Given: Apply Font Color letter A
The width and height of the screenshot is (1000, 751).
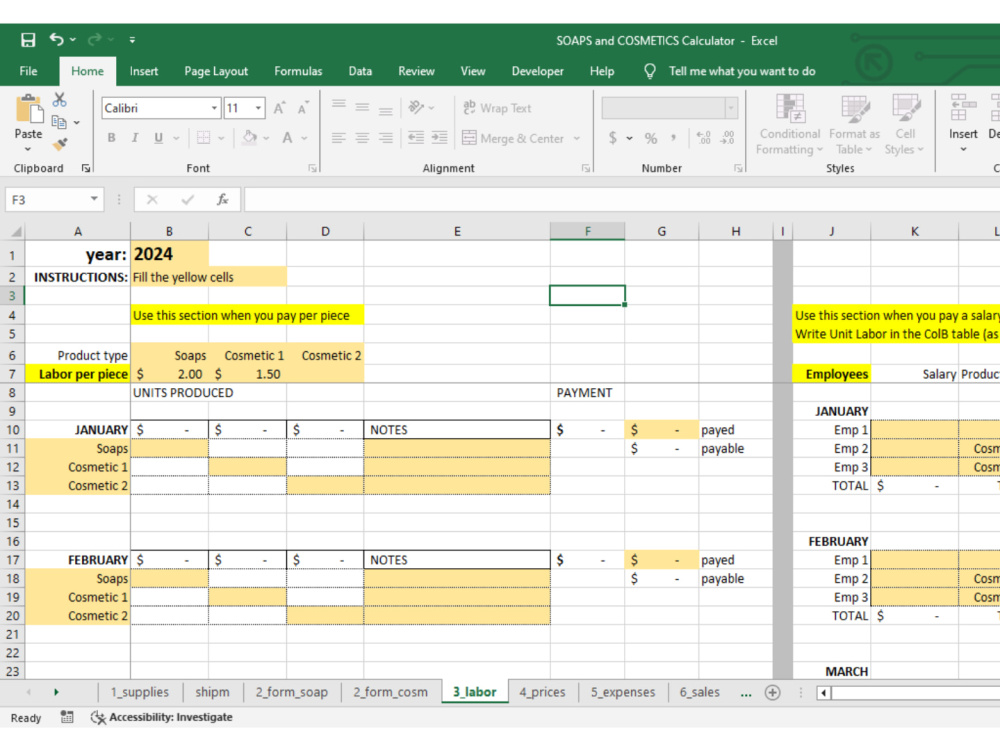Looking at the screenshot, I should (288, 138).
